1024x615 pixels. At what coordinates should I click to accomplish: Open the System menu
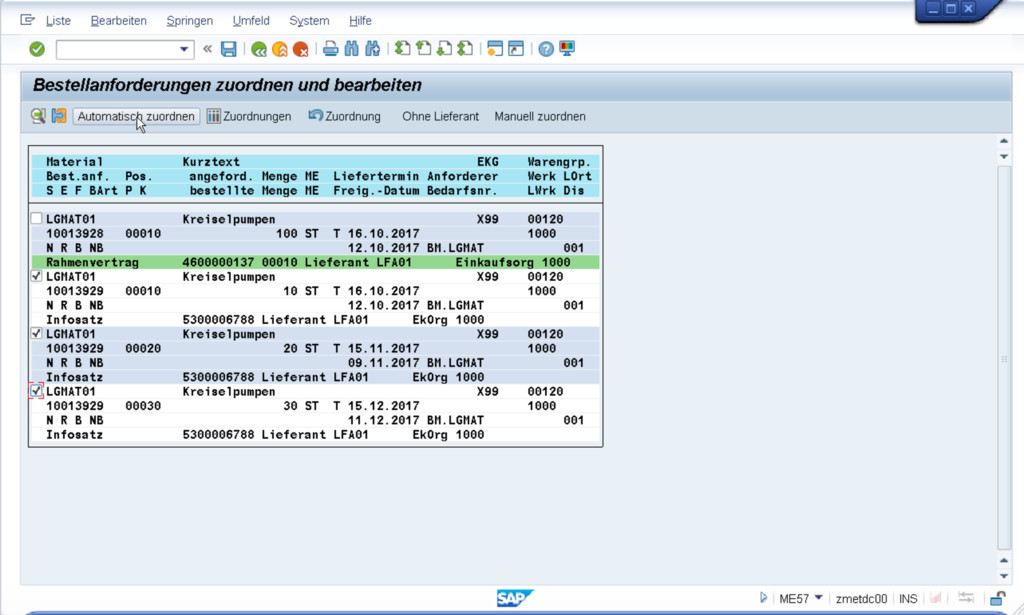(309, 21)
